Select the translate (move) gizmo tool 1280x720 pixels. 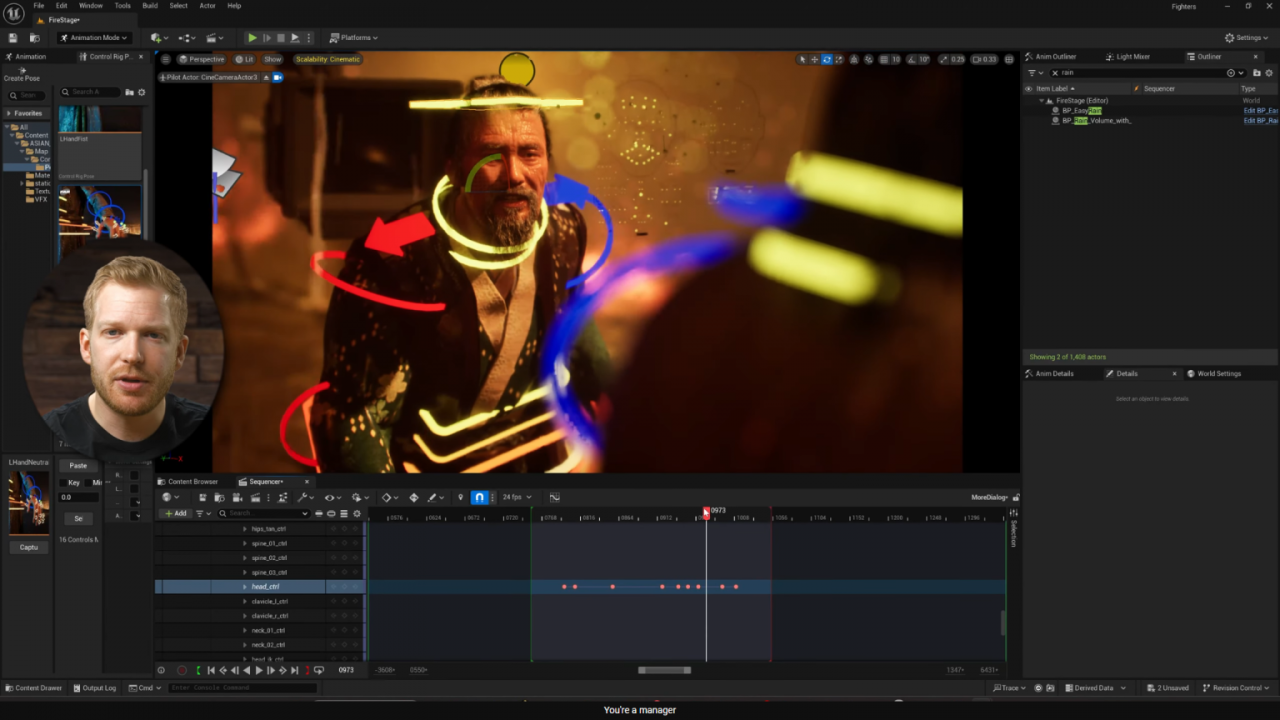(x=815, y=60)
